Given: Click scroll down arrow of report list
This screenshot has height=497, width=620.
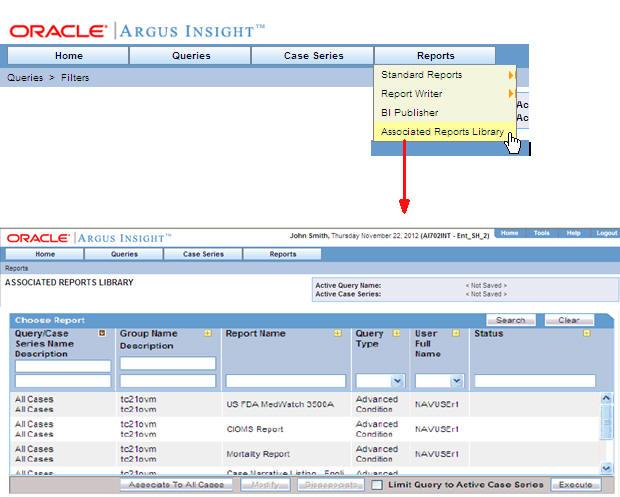Looking at the screenshot, I should coord(606,469).
